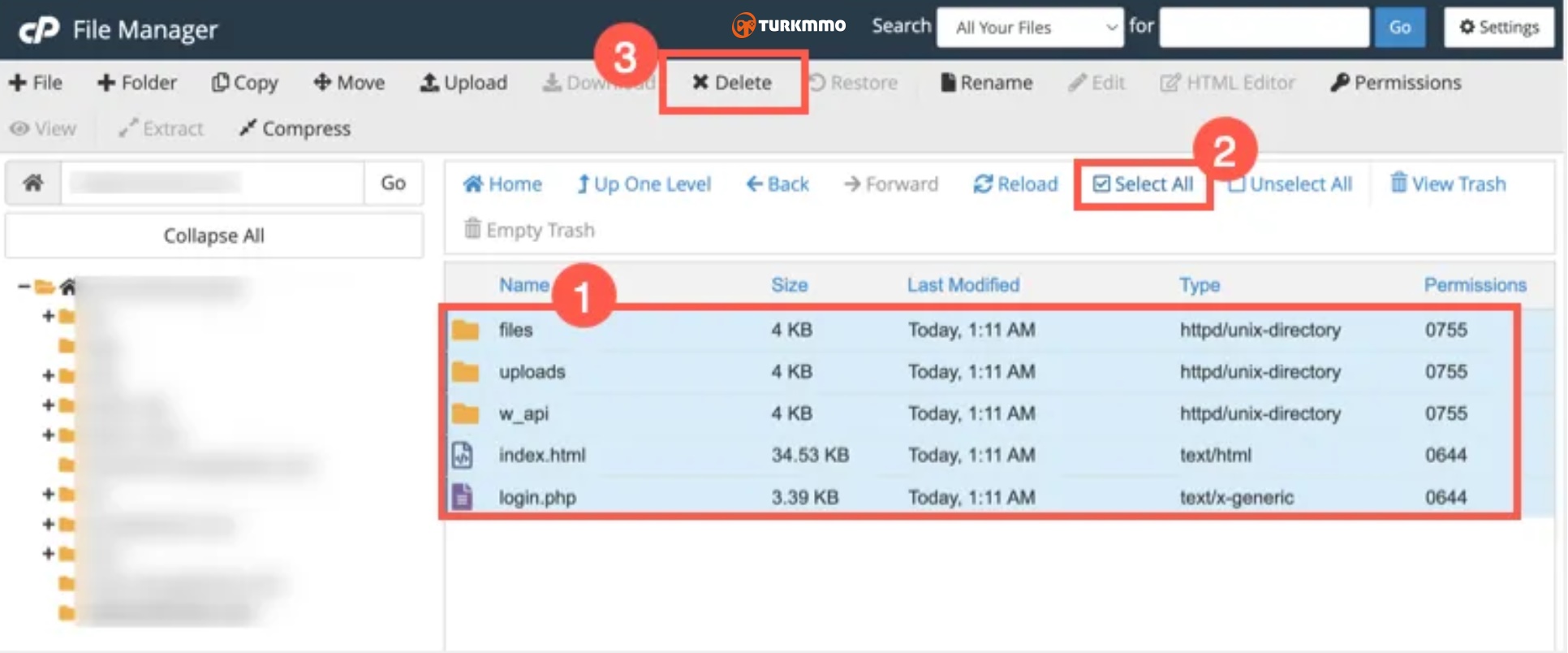This screenshot has width=1568, height=653.
Task: Click the 3.39 KB size cell
Action: tap(804, 497)
